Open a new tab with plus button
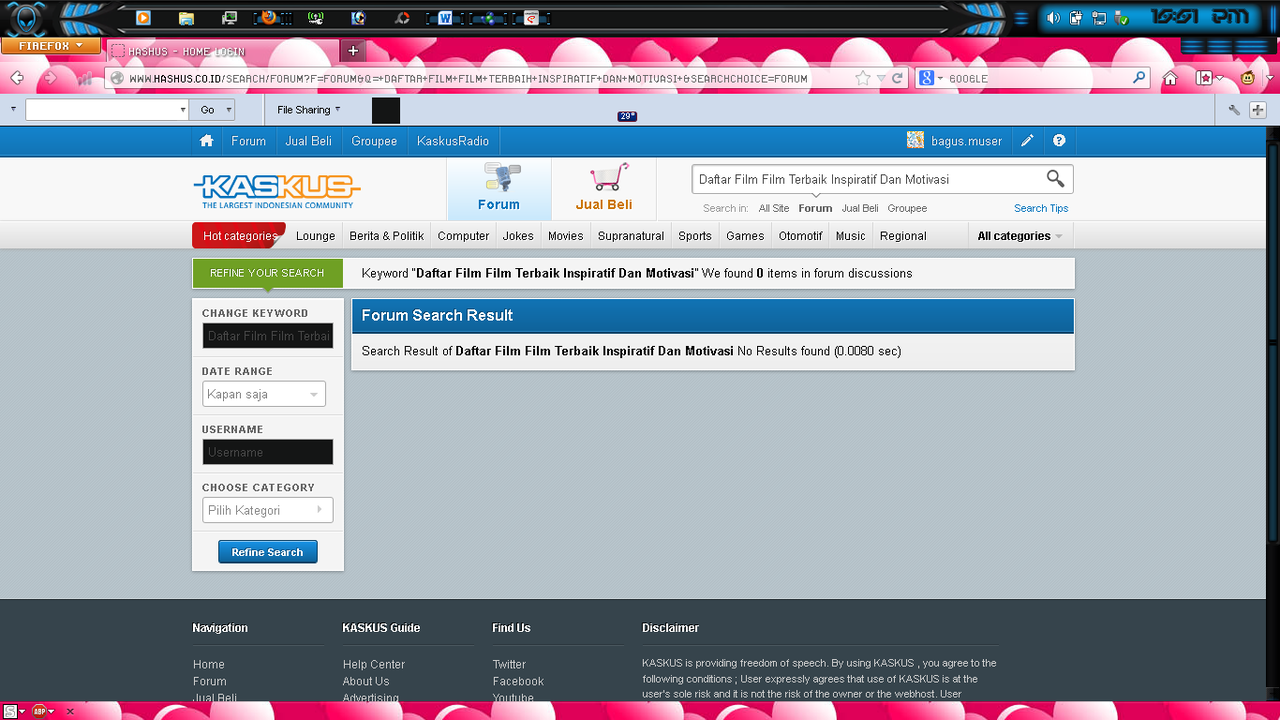 pyautogui.click(x=353, y=50)
